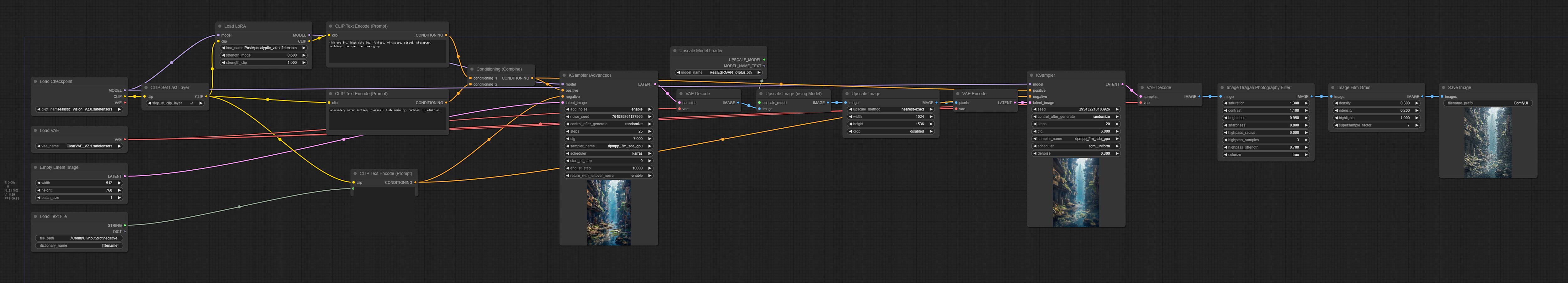1568x283 pixels.
Task: Collapse the Load Checkpoint node via its title dot
Action: [x=35, y=81]
